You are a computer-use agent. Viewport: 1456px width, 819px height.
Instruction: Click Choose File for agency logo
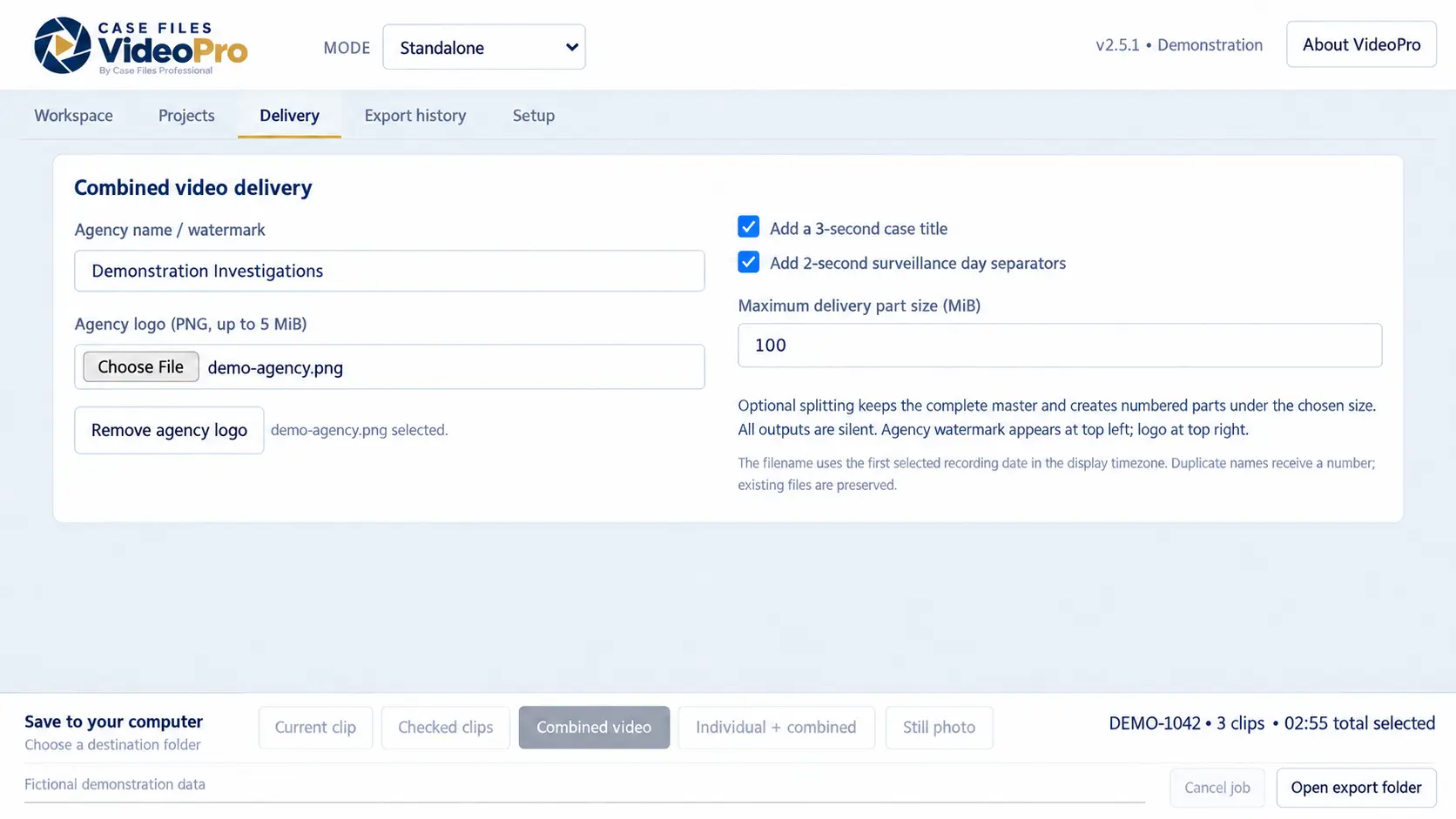pyautogui.click(x=141, y=366)
